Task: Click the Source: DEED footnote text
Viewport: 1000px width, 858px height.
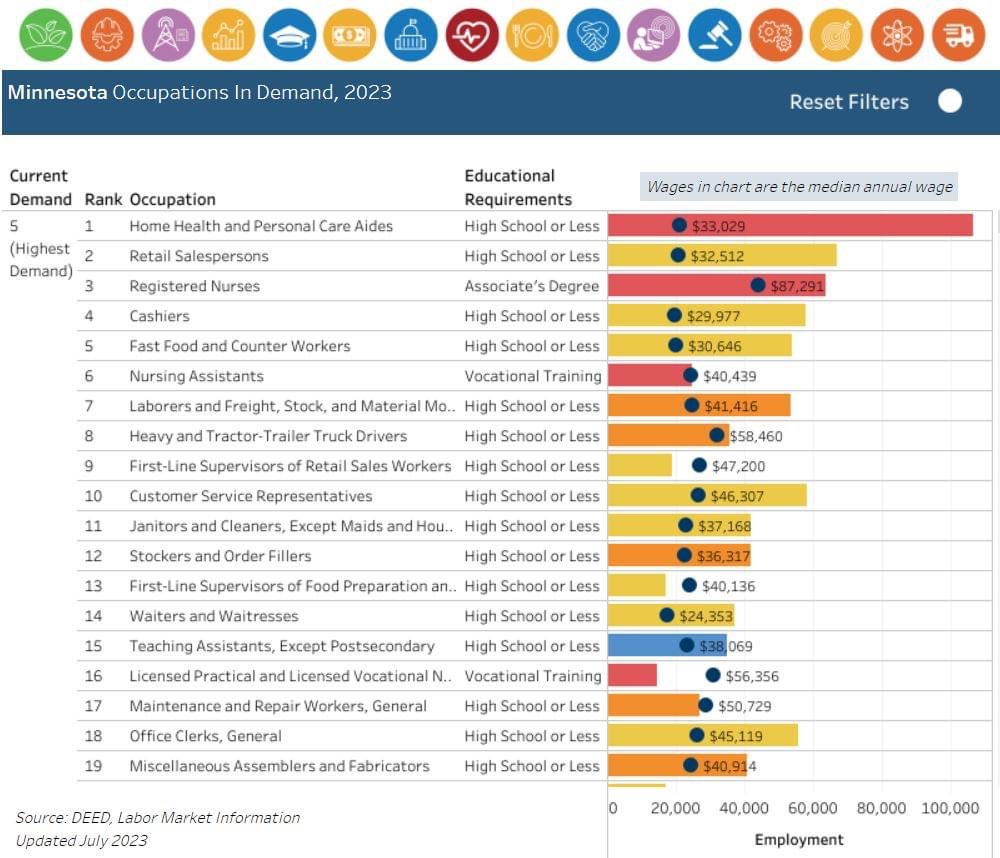Action: (x=158, y=818)
